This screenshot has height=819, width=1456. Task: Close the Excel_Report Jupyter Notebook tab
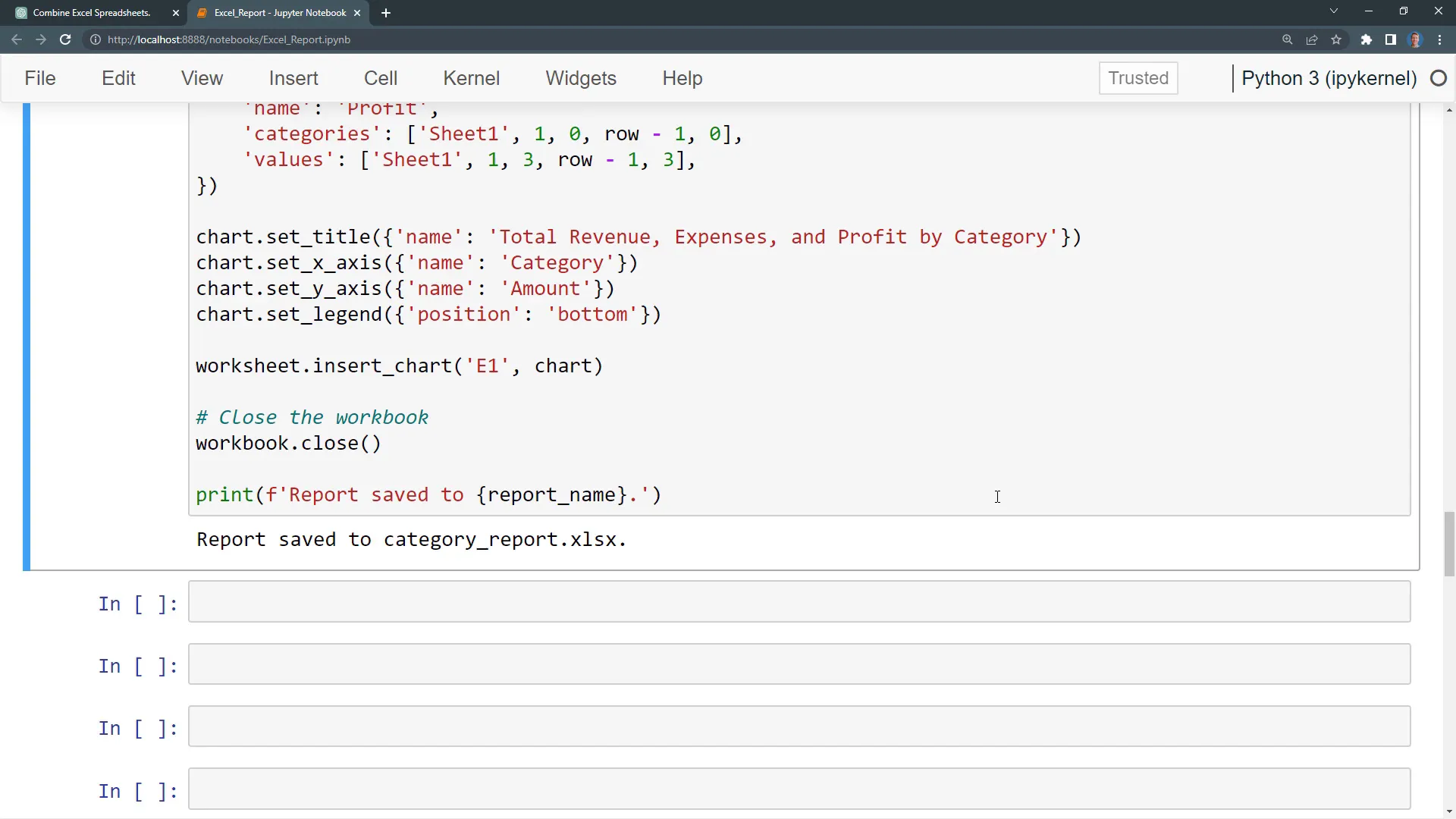[357, 13]
